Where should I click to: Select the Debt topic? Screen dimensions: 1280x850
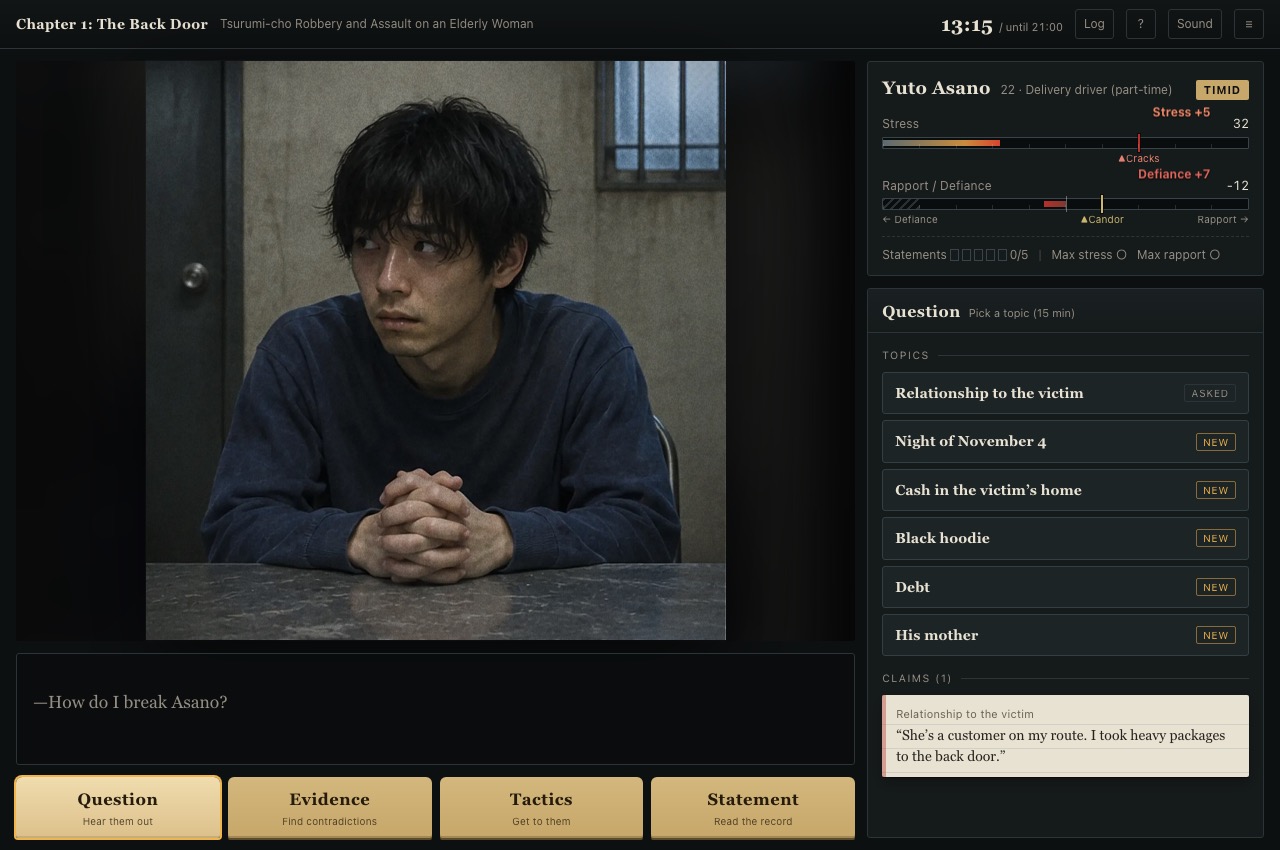click(x=1065, y=587)
